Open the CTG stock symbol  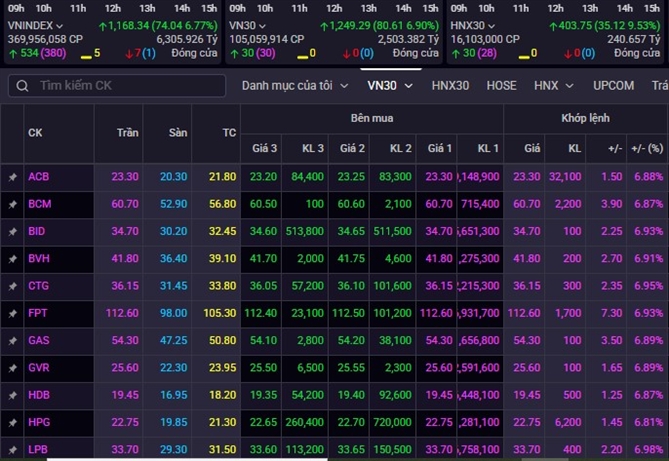point(38,286)
